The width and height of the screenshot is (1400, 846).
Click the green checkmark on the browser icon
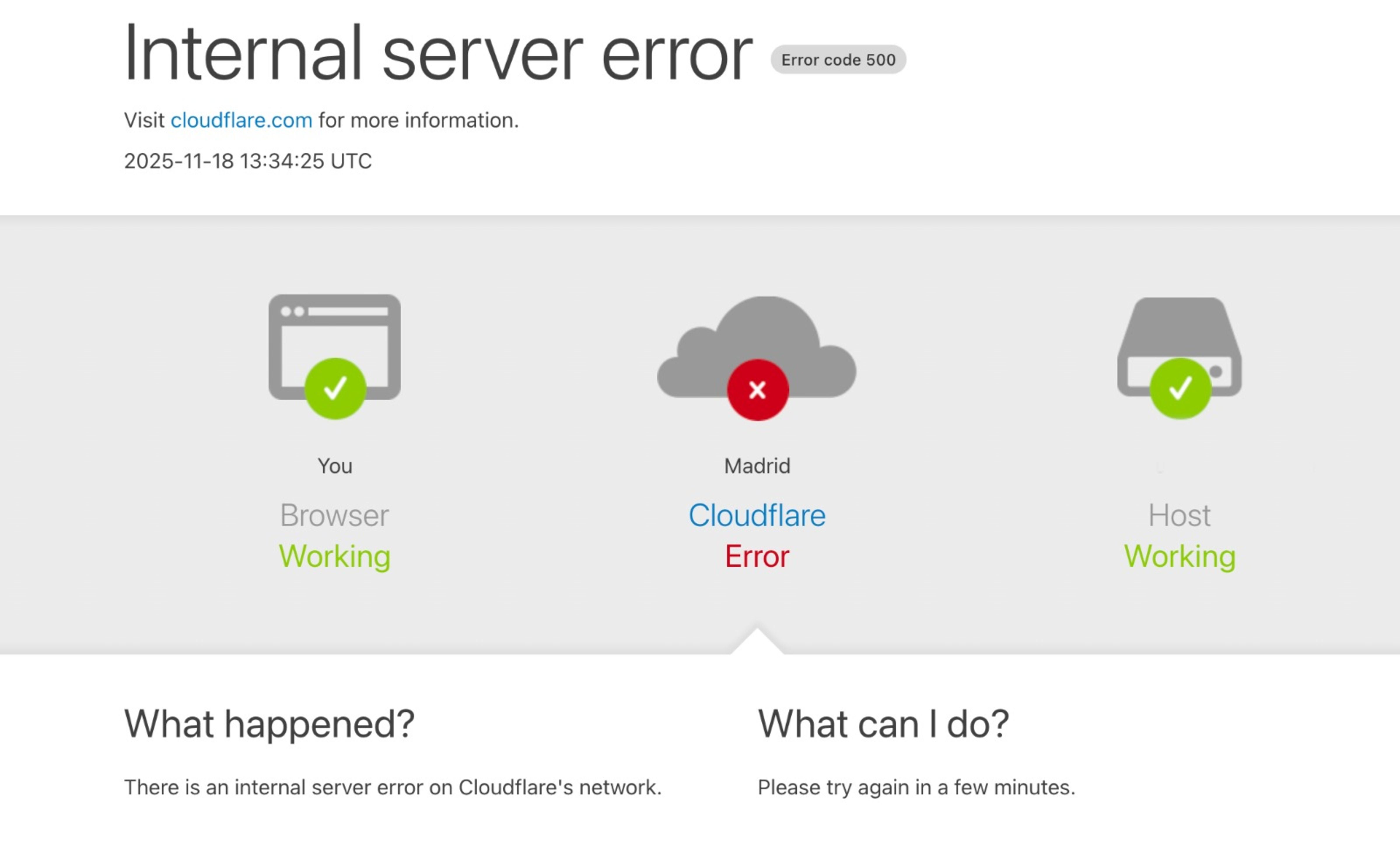point(335,389)
